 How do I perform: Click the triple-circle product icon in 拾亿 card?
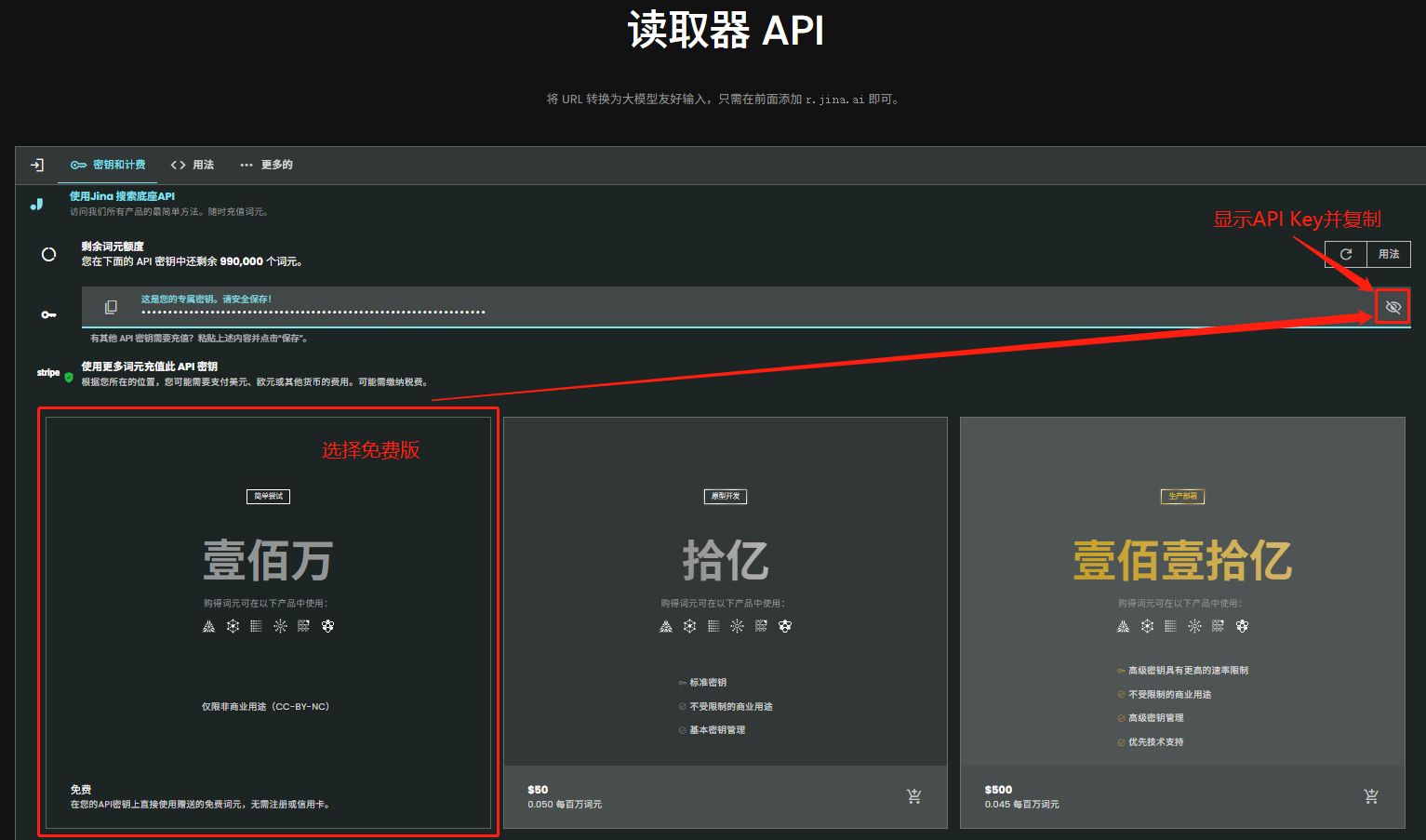[785, 626]
